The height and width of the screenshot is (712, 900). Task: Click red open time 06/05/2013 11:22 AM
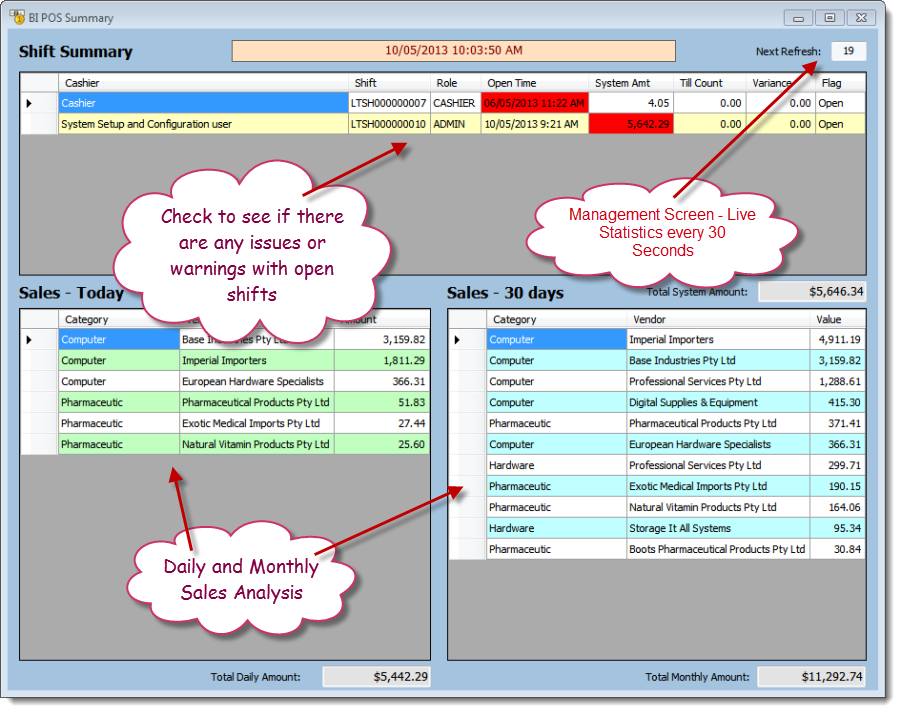[x=534, y=103]
